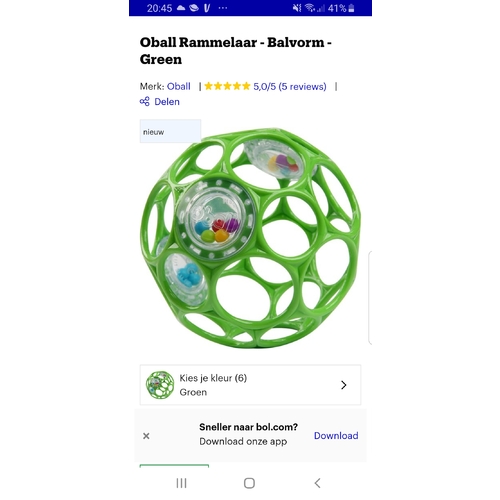
Task: Tap the three-dot notification overflow icon
Action: pos(223,8)
